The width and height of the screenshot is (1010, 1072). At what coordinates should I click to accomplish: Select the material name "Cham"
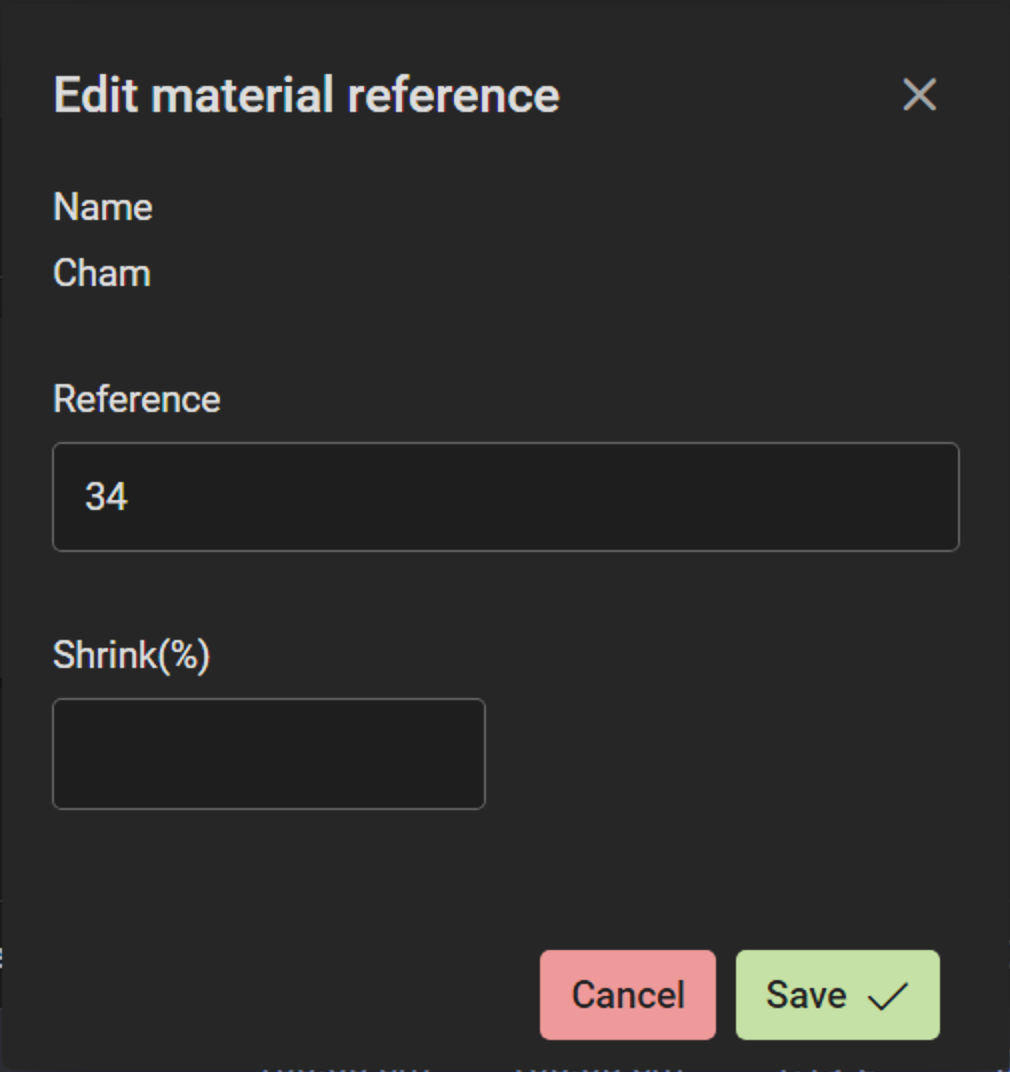(102, 274)
